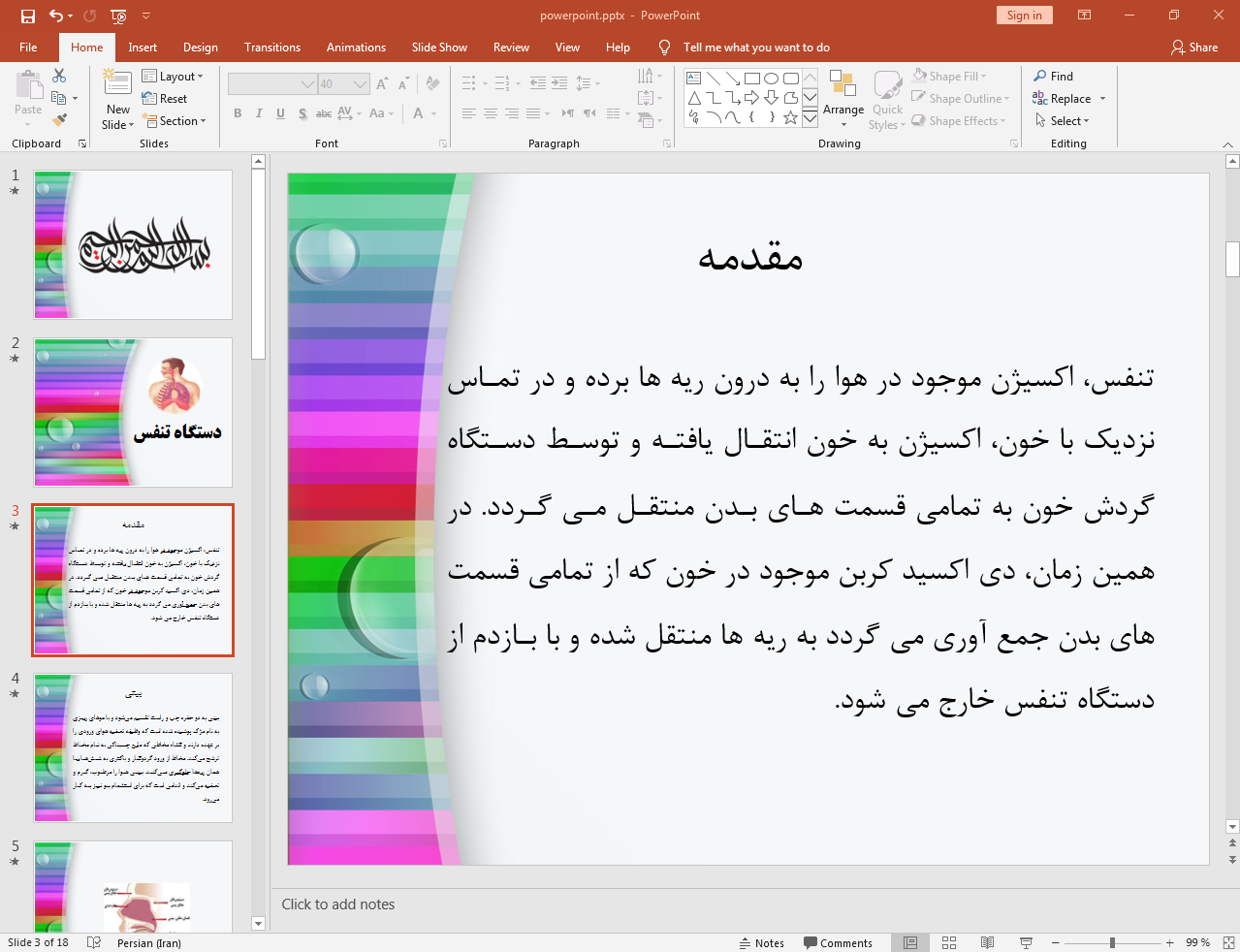This screenshot has height=952, width=1240.
Task: Click the Share button
Action: 1194,48
